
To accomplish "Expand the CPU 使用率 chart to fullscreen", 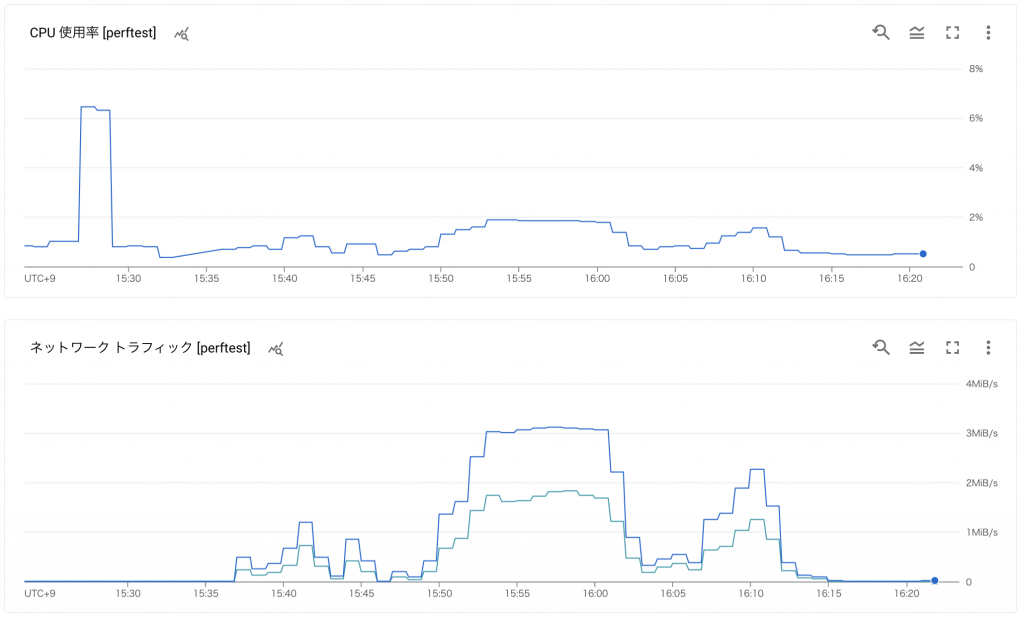I will point(952,33).
